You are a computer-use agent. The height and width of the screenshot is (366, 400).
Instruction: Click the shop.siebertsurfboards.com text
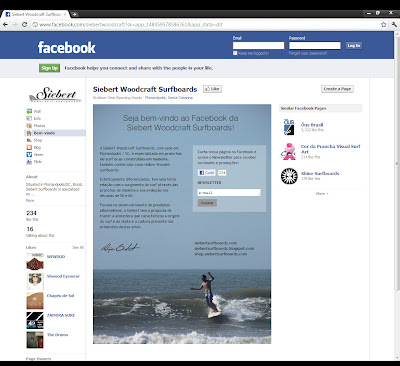(x=221, y=254)
